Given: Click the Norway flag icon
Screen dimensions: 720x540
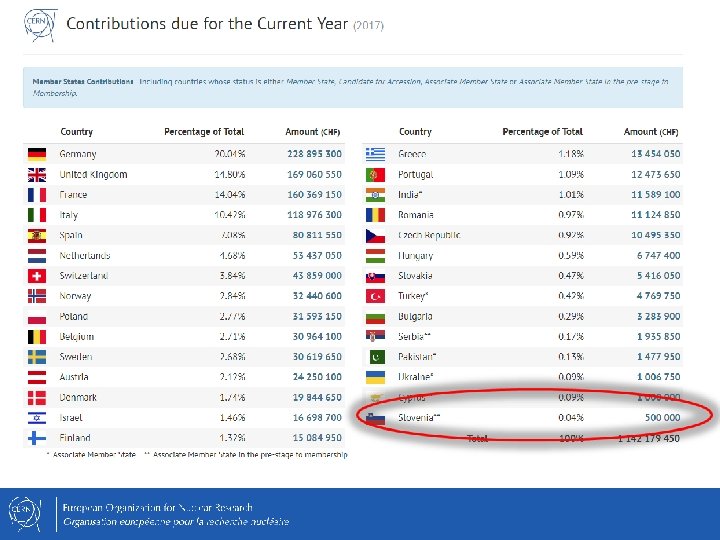Looking at the screenshot, I should [37, 296].
